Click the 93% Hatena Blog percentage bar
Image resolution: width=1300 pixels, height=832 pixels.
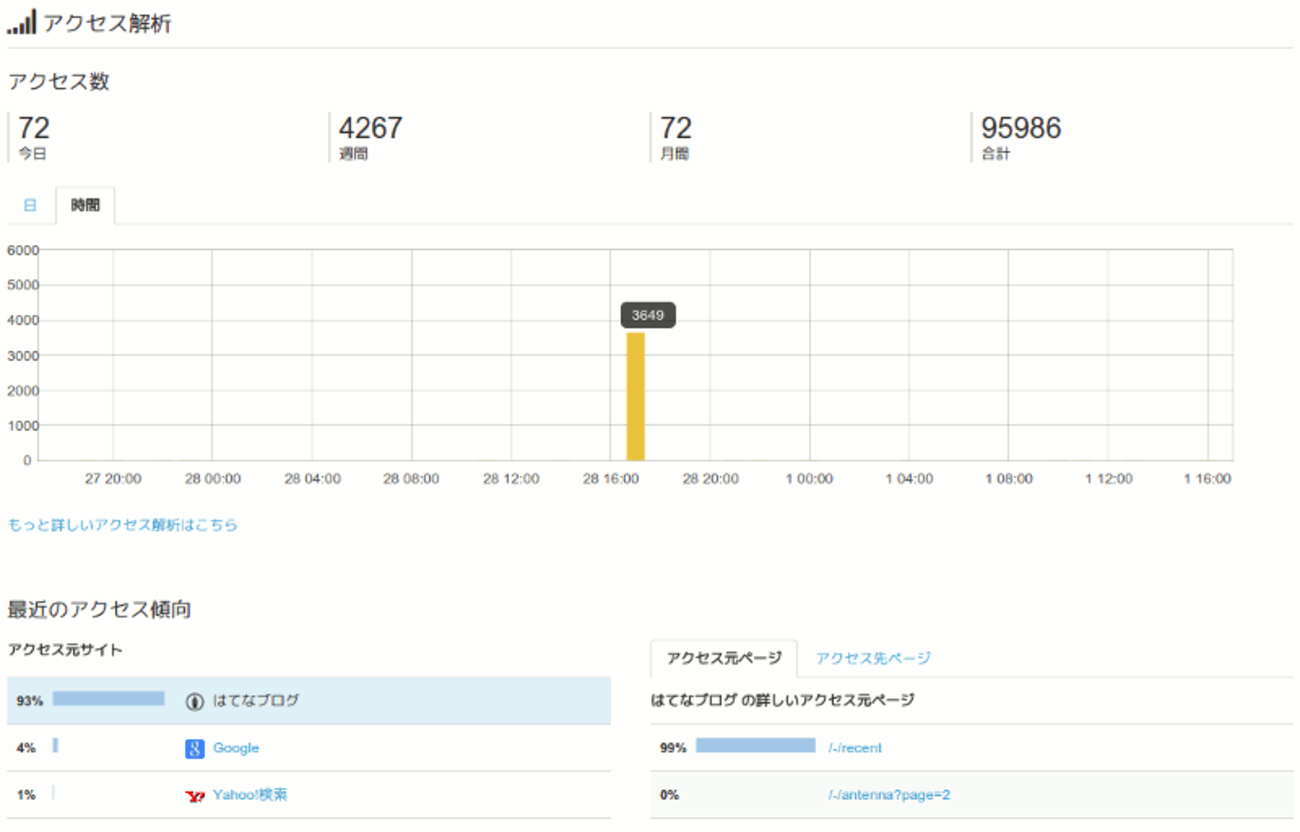coord(108,699)
